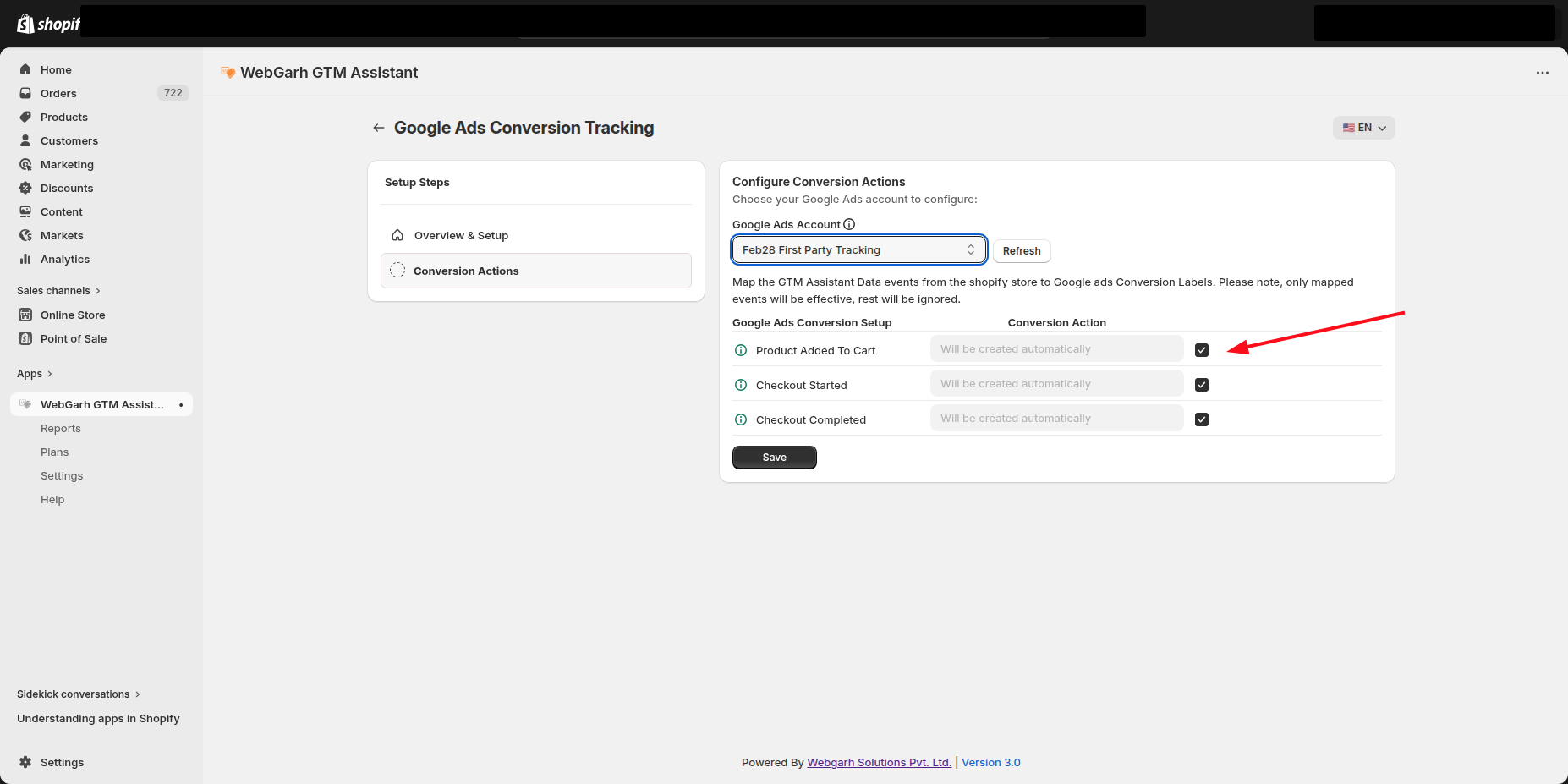The width and height of the screenshot is (1568, 784).
Task: Click the Discounts badge icon
Action: pos(25,188)
